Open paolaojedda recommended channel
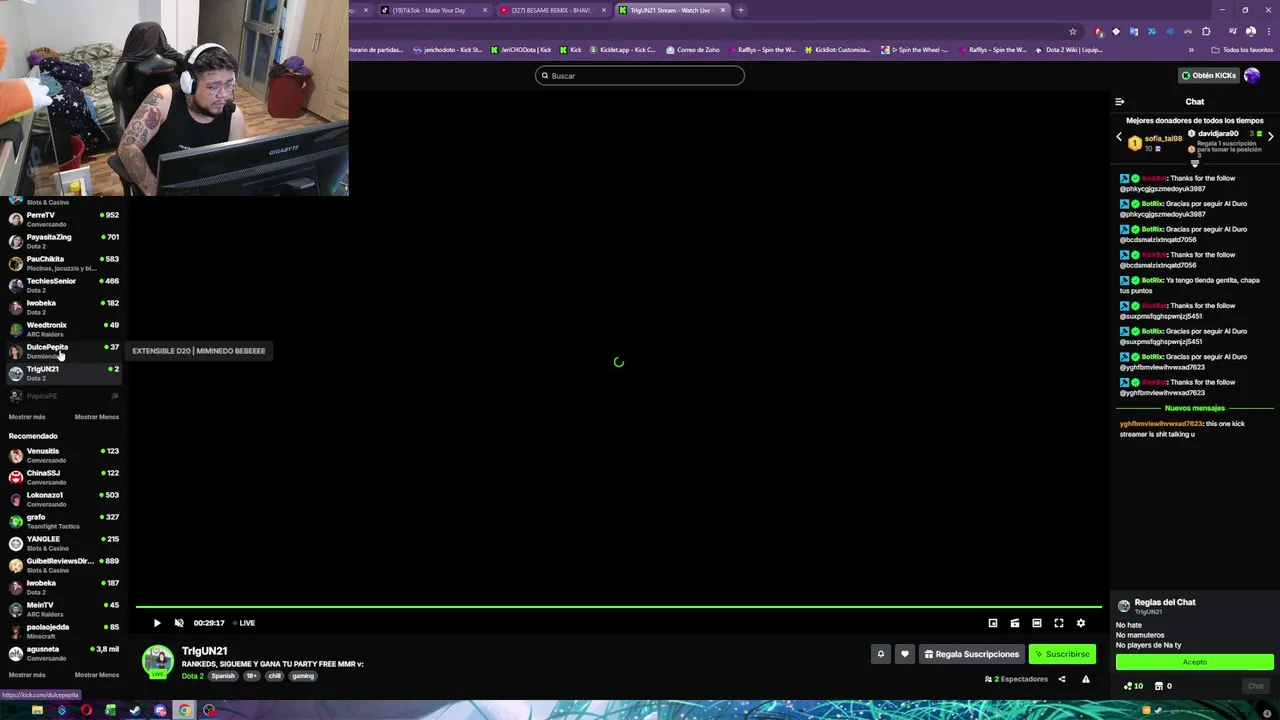 click(x=63, y=631)
